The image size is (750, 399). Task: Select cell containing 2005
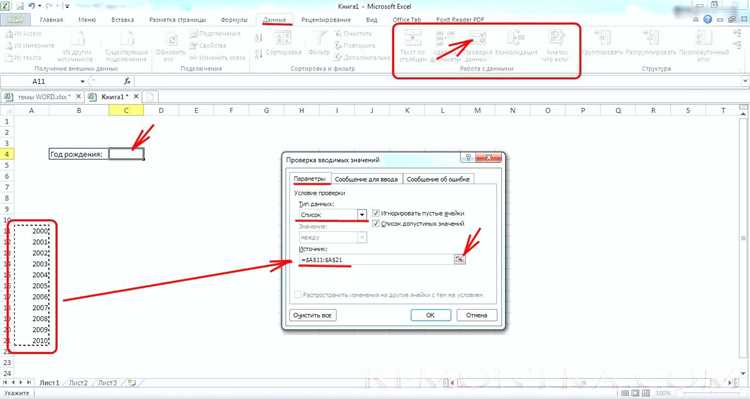pyautogui.click(x=32, y=286)
